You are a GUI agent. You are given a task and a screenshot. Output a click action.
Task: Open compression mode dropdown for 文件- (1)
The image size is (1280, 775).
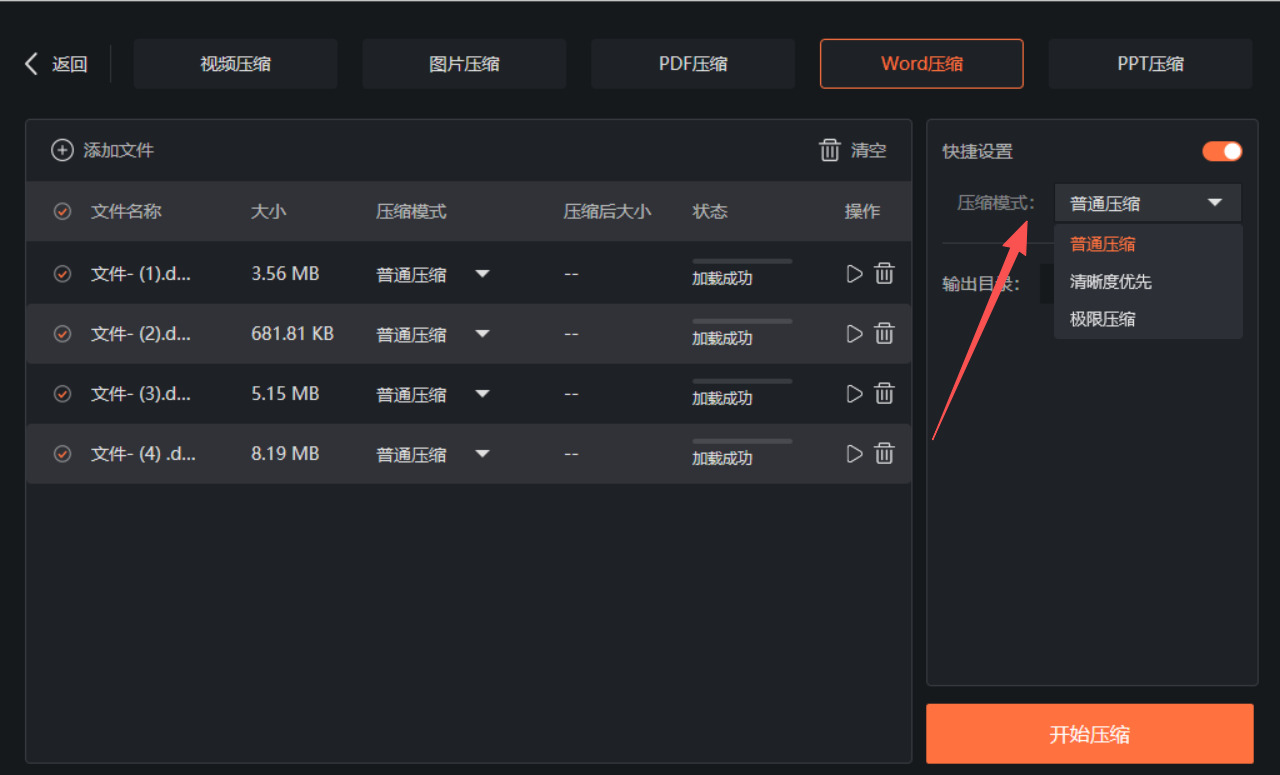point(482,274)
